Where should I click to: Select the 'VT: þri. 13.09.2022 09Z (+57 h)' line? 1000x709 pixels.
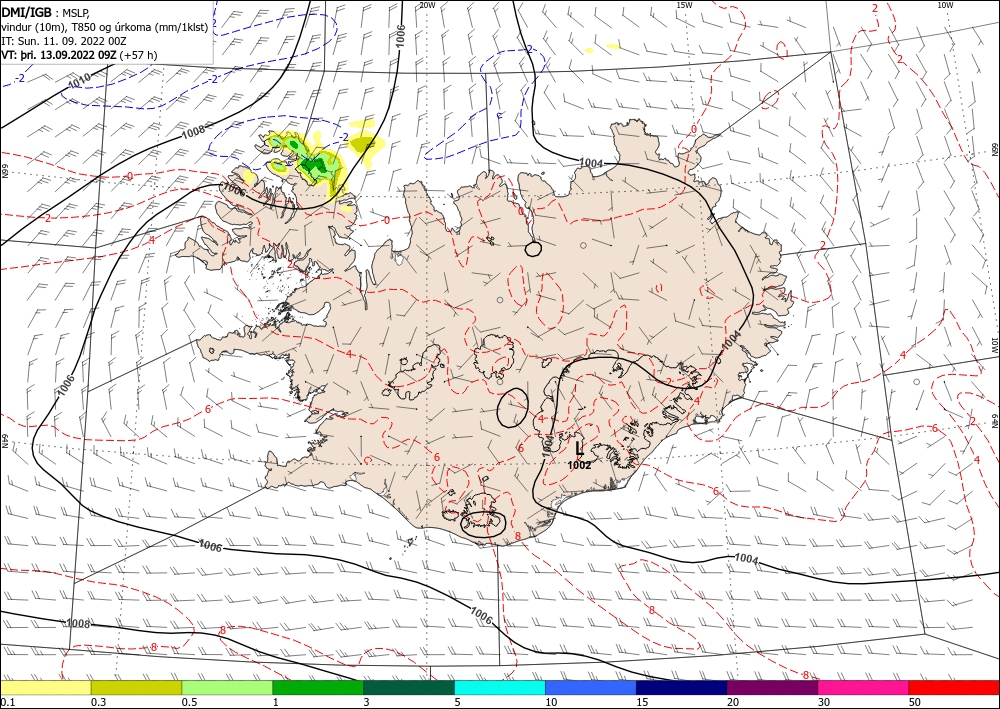(x=79, y=55)
